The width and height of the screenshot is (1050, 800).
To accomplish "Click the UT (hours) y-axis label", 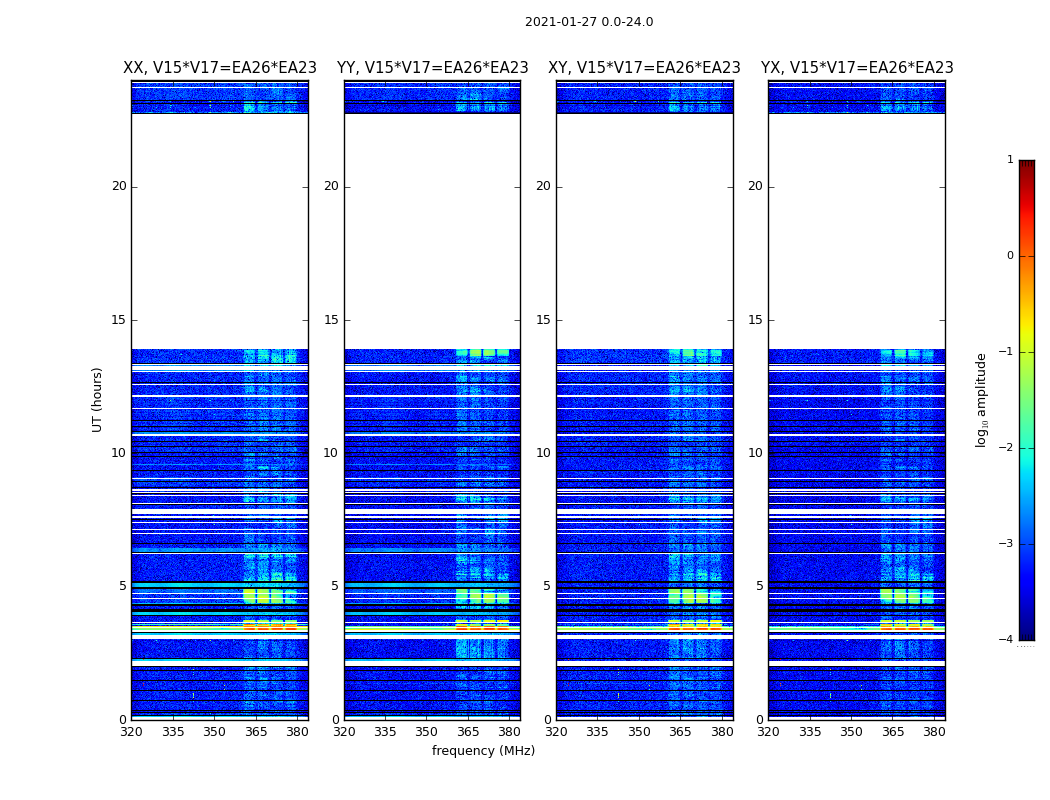I will (98, 399).
